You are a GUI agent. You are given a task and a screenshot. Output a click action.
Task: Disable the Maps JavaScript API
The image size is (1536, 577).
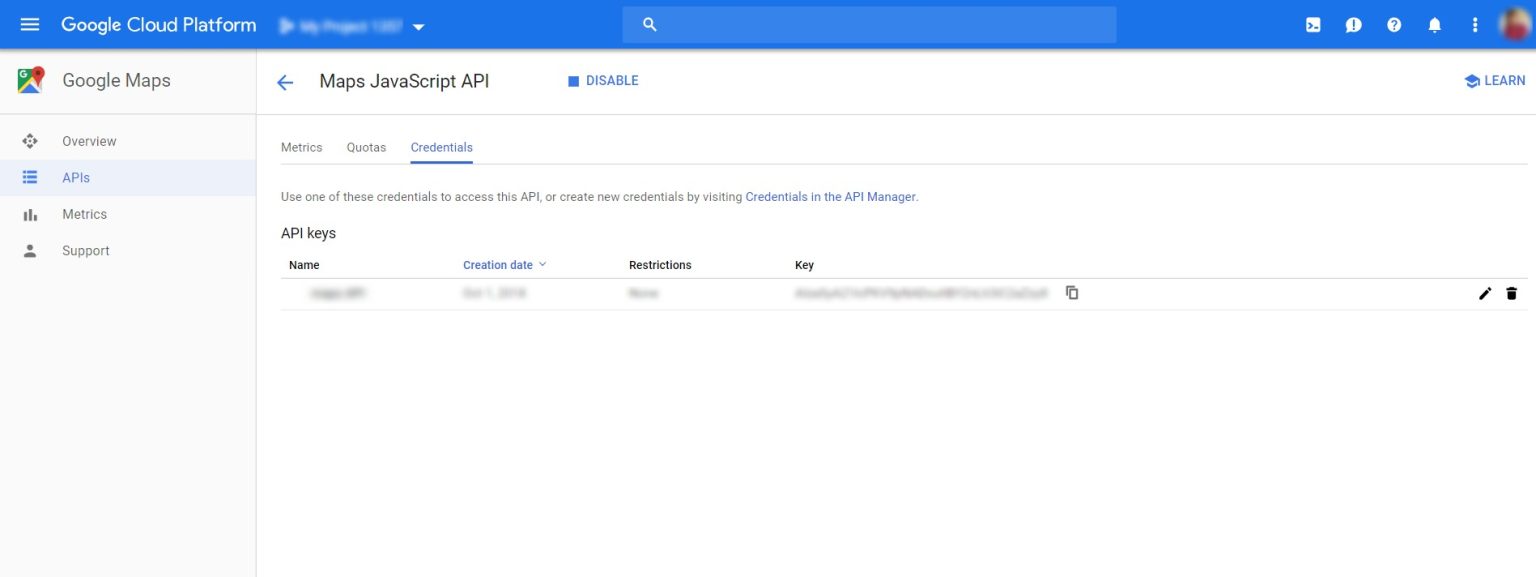pyautogui.click(x=605, y=80)
